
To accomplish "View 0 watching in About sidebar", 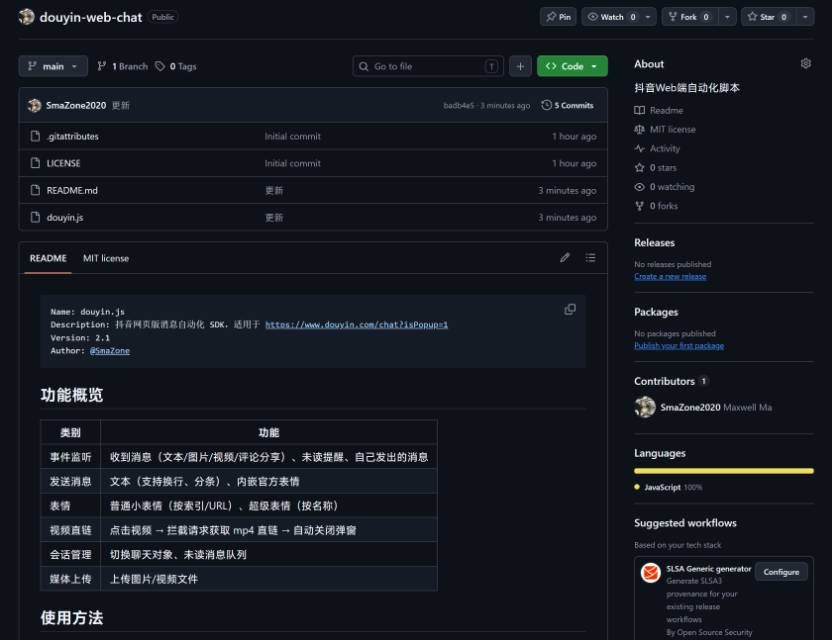I will click(664, 187).
